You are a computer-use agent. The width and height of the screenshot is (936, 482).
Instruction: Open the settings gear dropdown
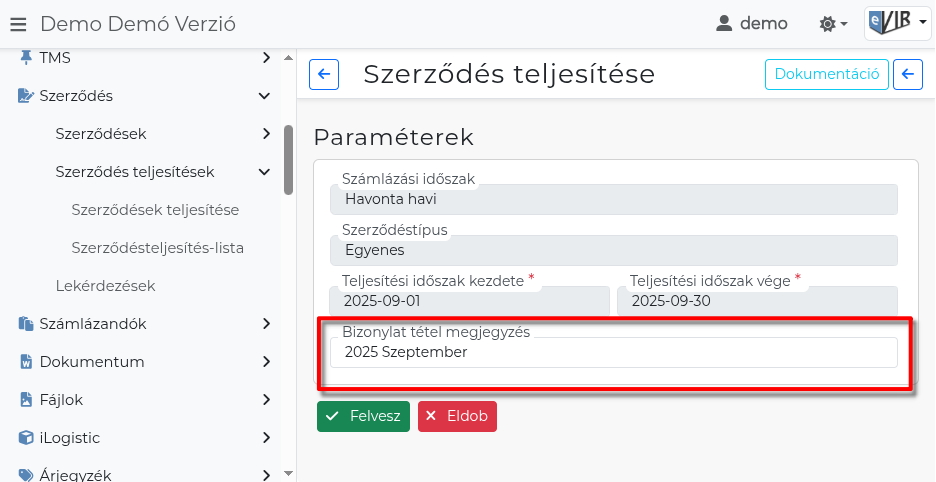pos(832,23)
